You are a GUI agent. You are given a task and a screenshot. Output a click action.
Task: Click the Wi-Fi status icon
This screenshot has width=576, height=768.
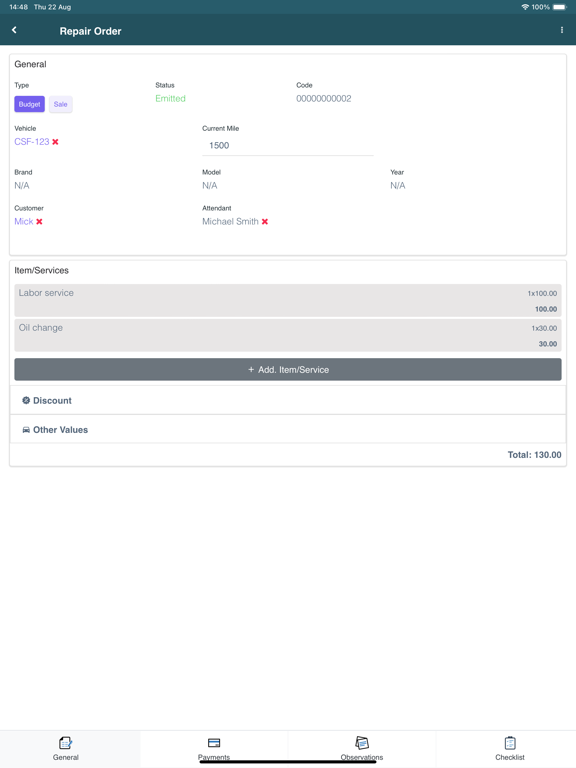(x=525, y=7)
